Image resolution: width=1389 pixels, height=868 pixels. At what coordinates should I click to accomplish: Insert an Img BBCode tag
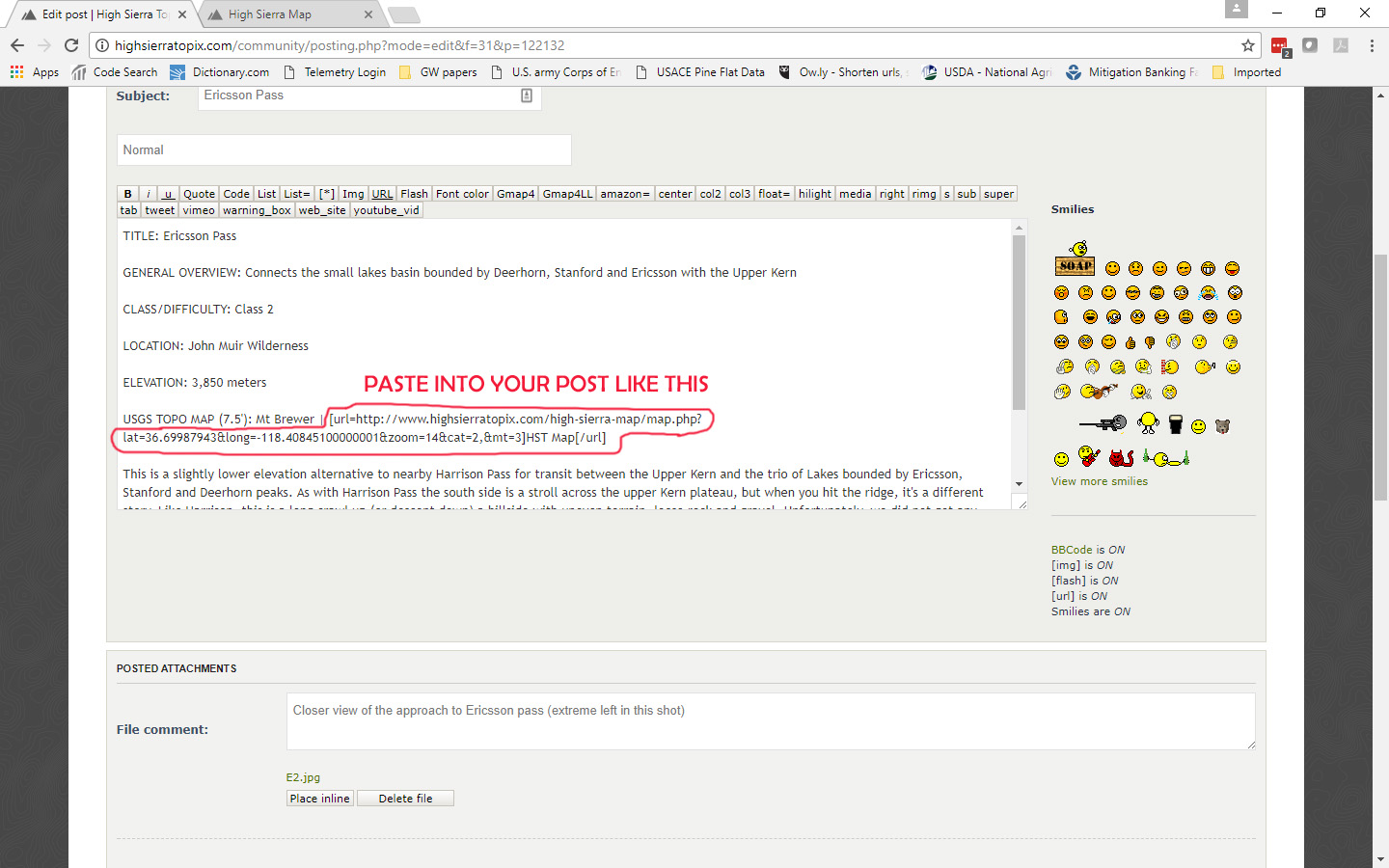pos(354,194)
